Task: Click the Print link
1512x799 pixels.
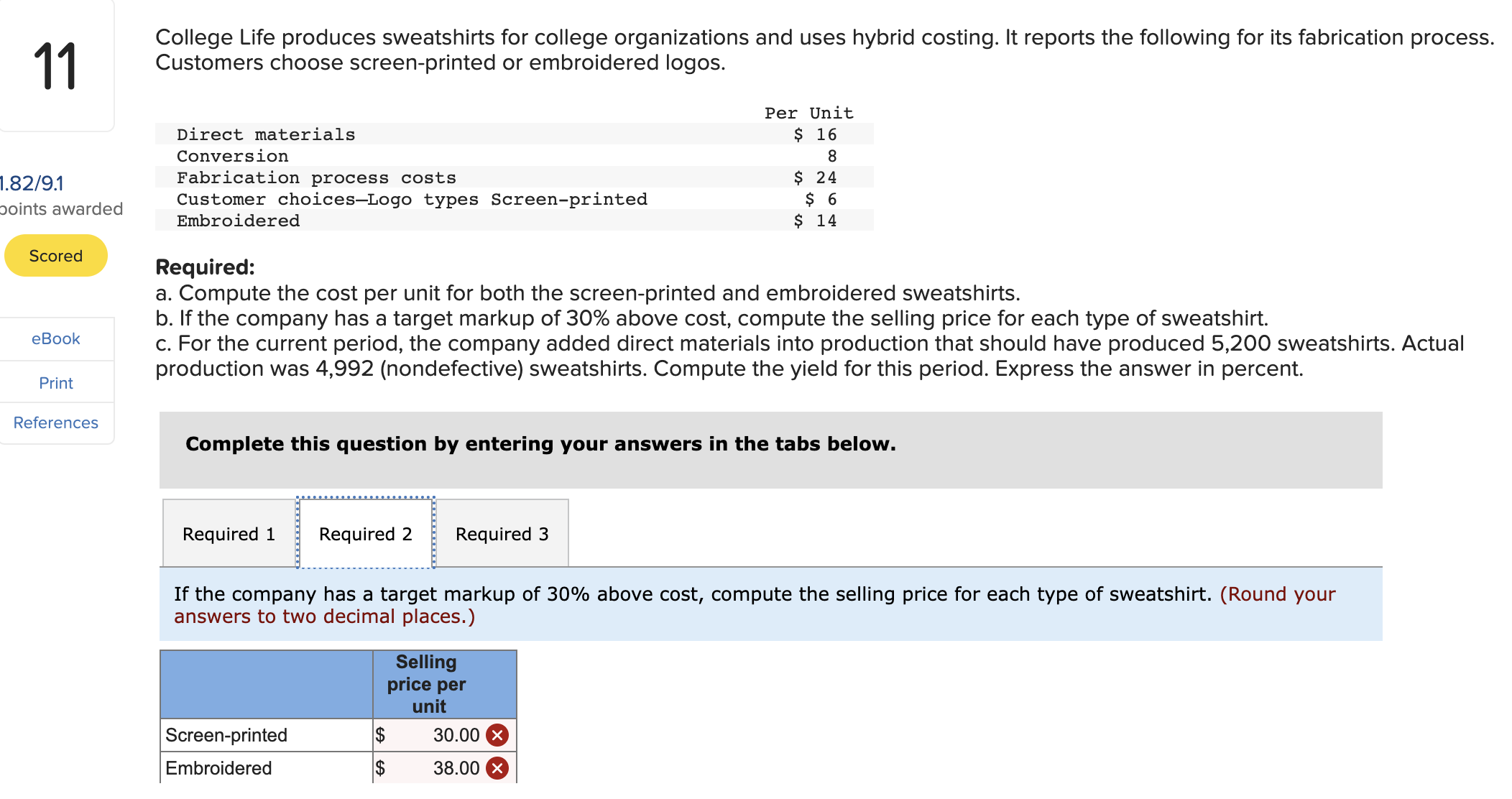Action: [55, 382]
